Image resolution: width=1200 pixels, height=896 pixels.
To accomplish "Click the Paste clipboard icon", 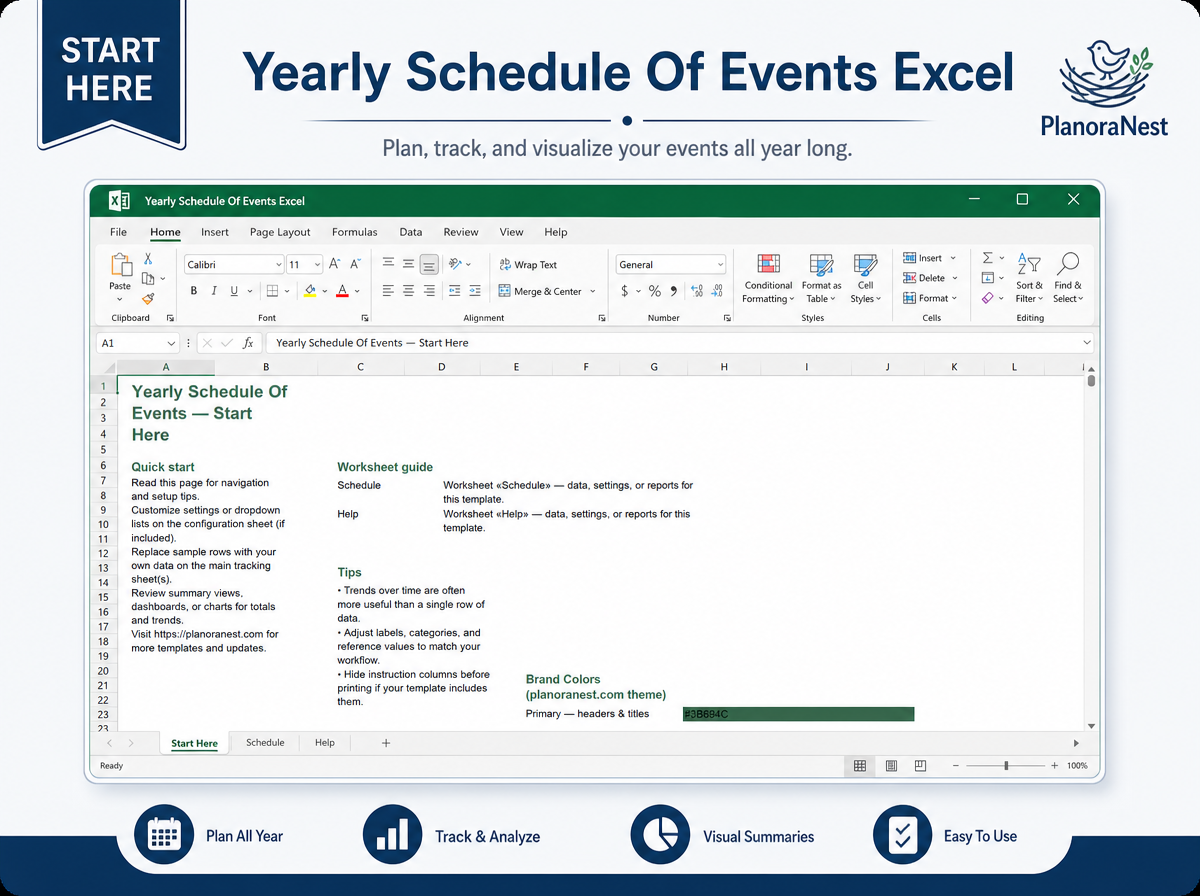I will click(121, 266).
